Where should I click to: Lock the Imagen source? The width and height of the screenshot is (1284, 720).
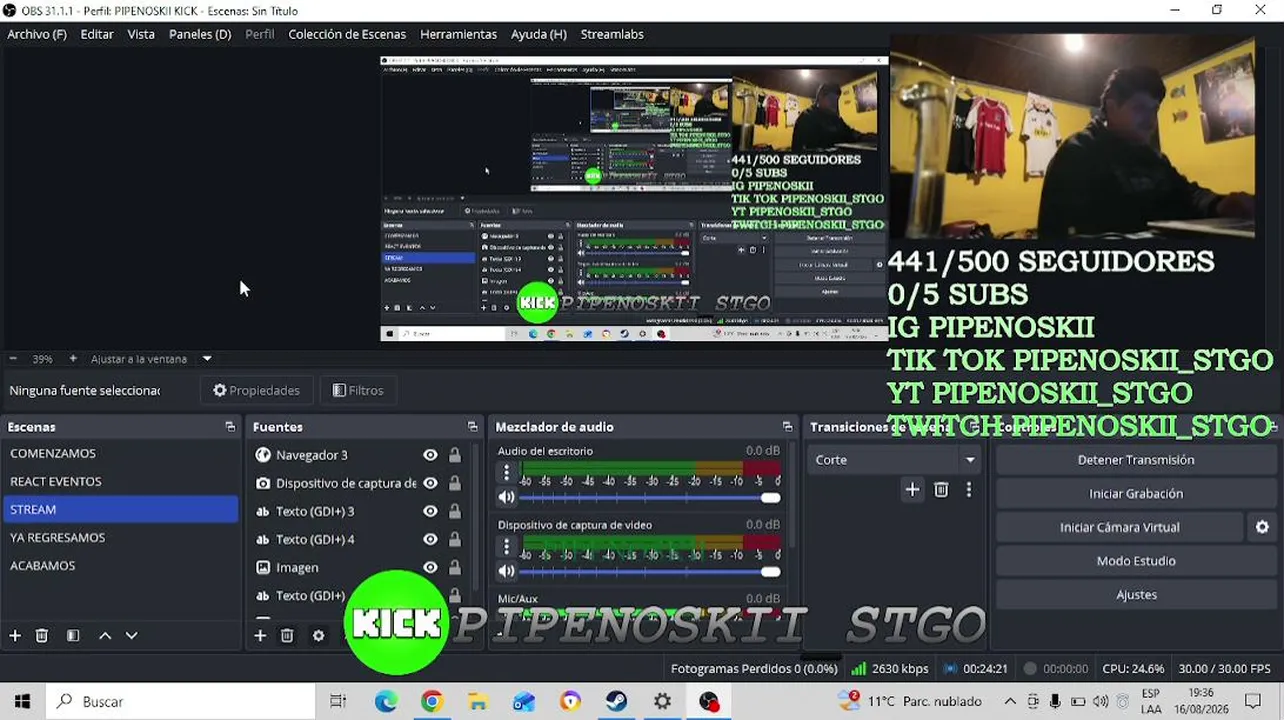coord(455,567)
